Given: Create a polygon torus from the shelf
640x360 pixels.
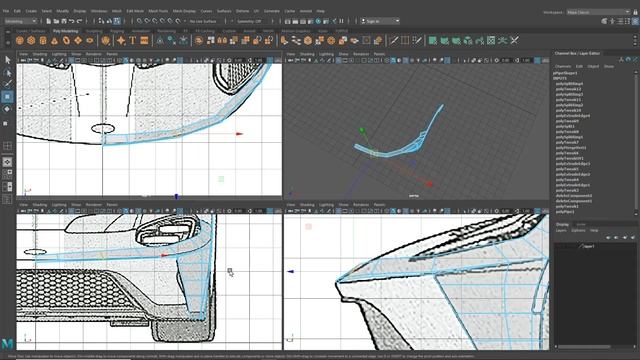Looking at the screenshot, I should click(x=66, y=40).
